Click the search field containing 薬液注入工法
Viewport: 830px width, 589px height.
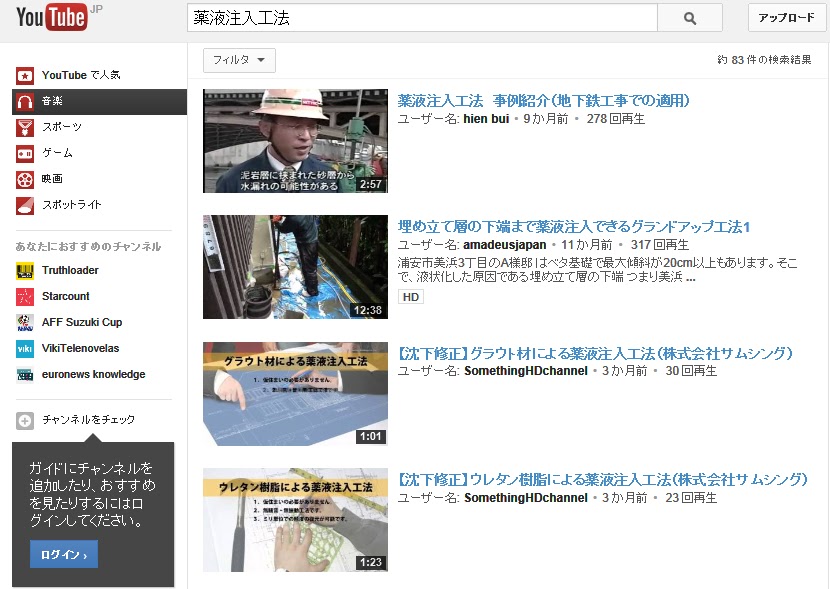point(422,18)
